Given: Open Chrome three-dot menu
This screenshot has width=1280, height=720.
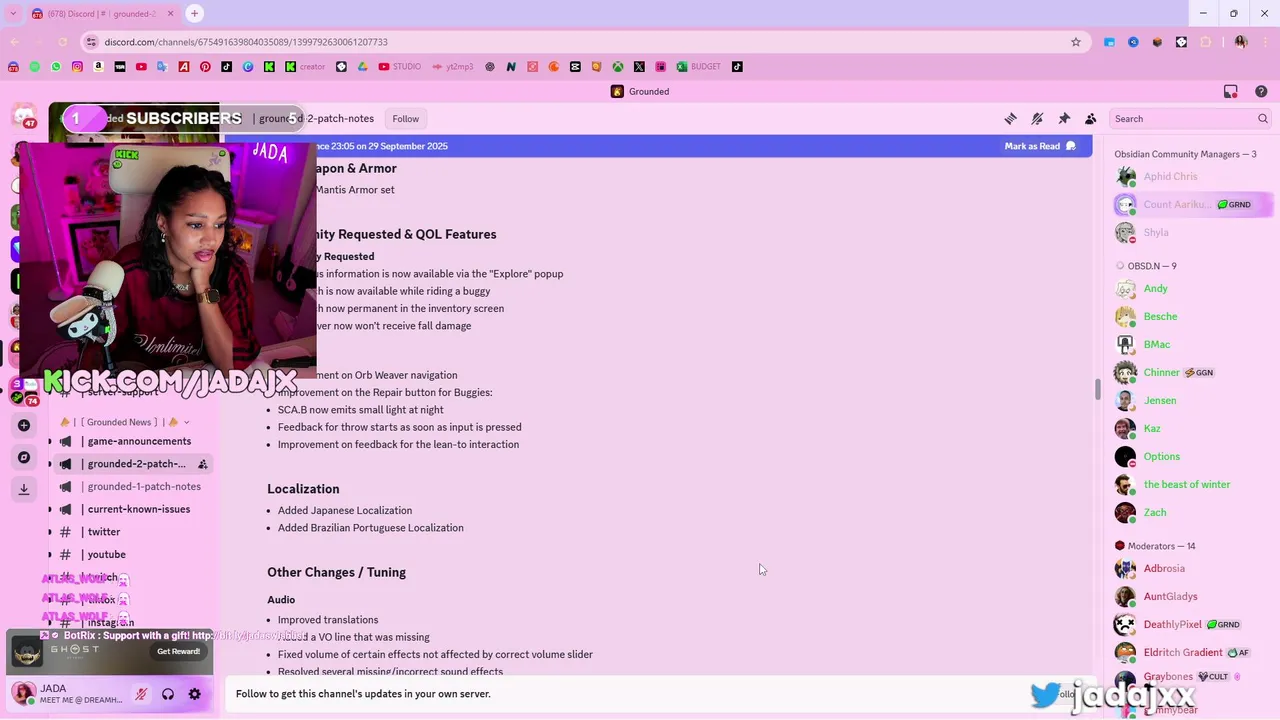Looking at the screenshot, I should (x=1265, y=42).
